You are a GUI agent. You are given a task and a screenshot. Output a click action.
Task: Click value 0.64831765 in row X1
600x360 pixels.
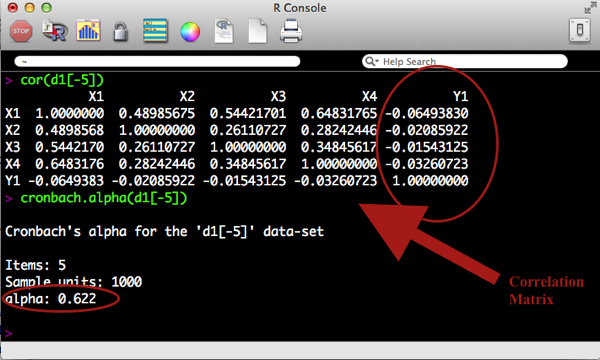339,113
